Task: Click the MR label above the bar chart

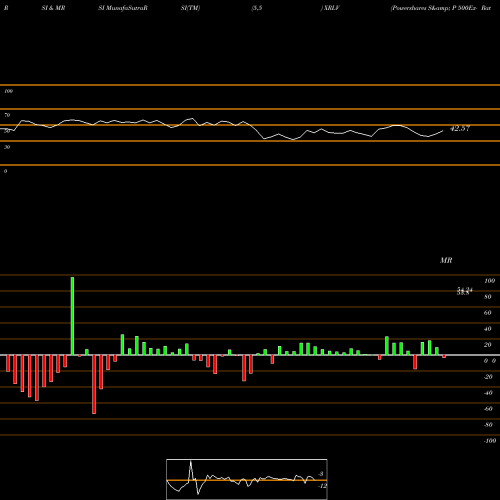Action: coord(446,260)
